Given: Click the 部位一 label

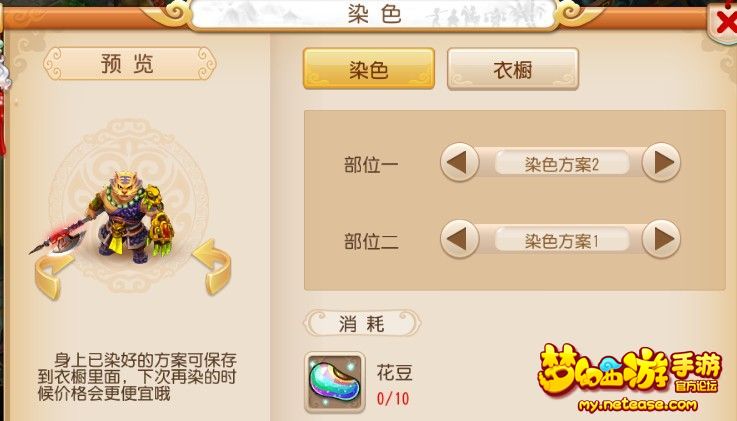Looking at the screenshot, I should [x=371, y=165].
